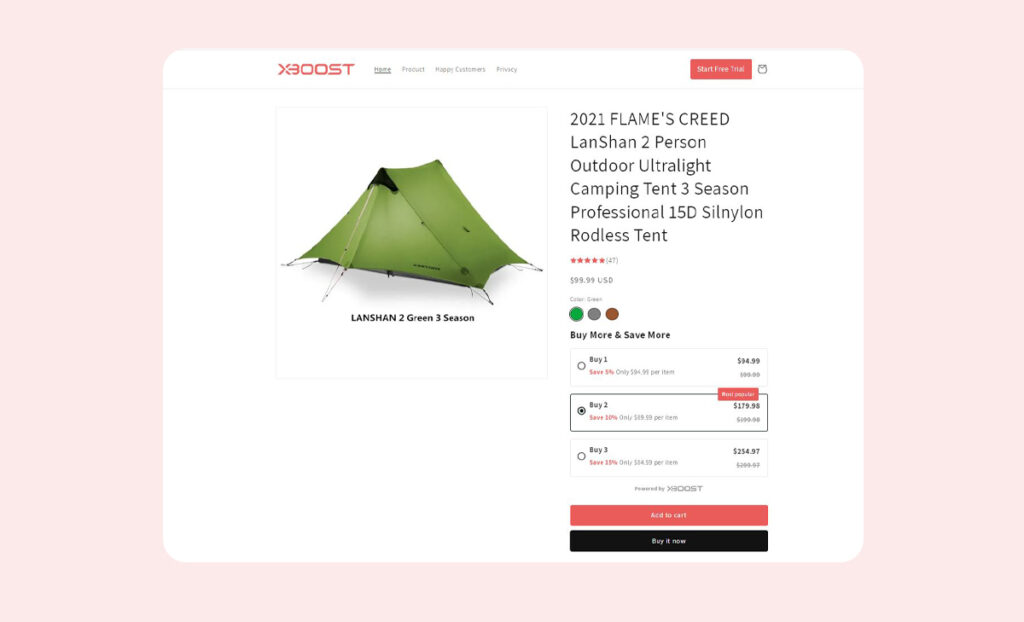
Task: Go to Happy Customers page
Action: pyautogui.click(x=460, y=69)
